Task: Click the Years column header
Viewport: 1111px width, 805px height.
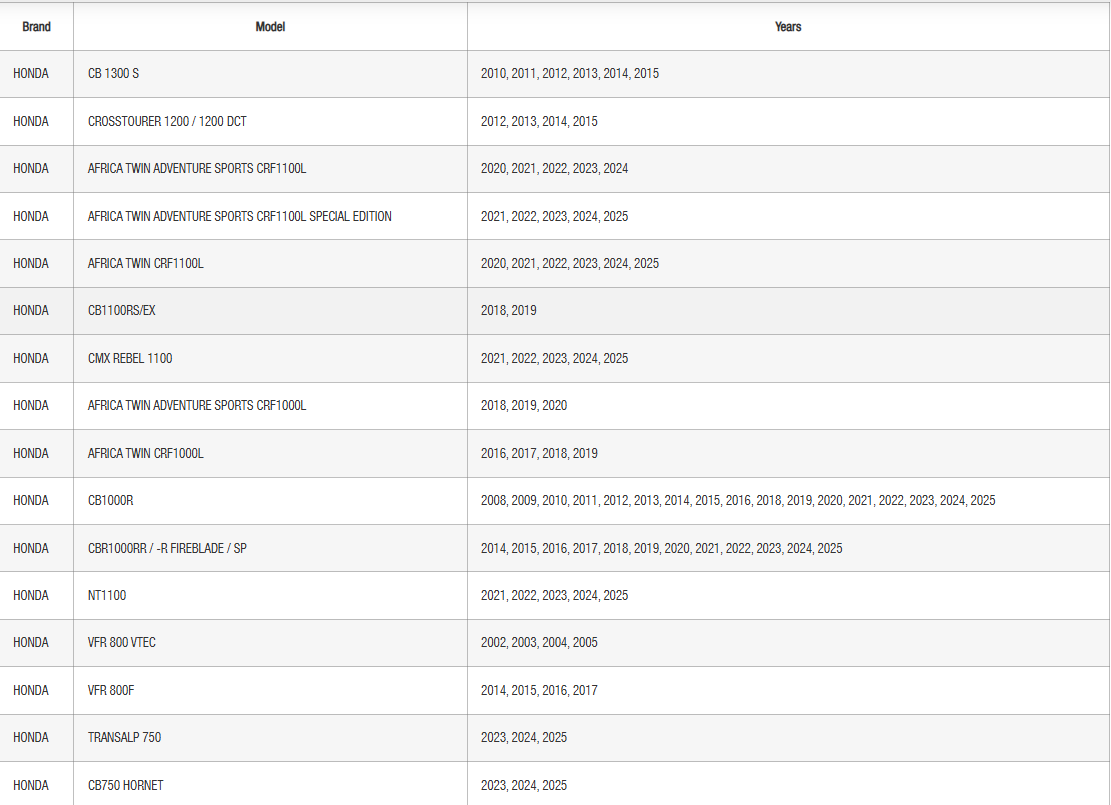Action: click(x=788, y=27)
